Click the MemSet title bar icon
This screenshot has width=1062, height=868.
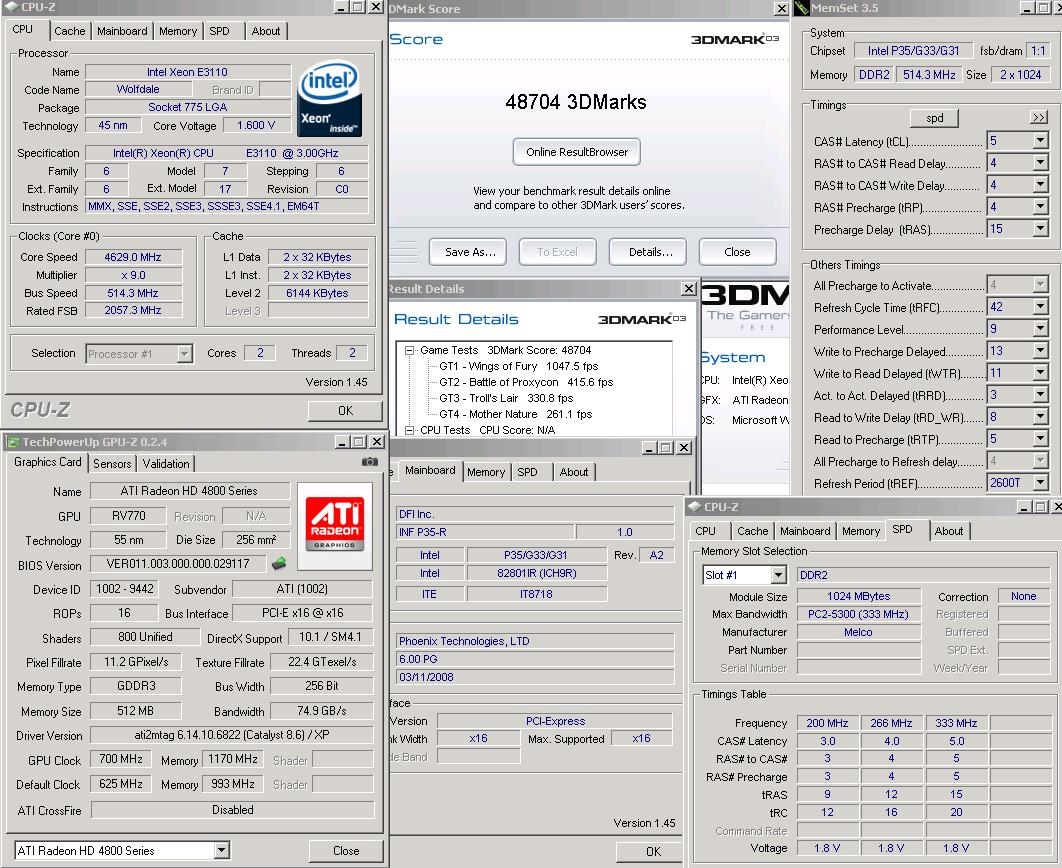802,8
